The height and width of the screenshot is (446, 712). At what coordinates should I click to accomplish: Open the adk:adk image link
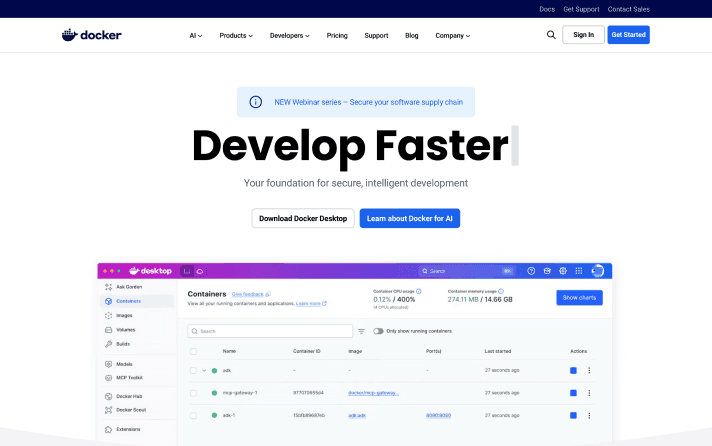357,416
